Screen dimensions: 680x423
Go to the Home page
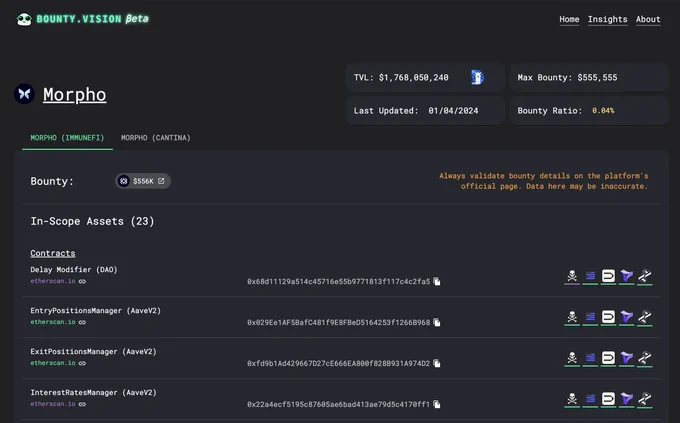coord(569,19)
